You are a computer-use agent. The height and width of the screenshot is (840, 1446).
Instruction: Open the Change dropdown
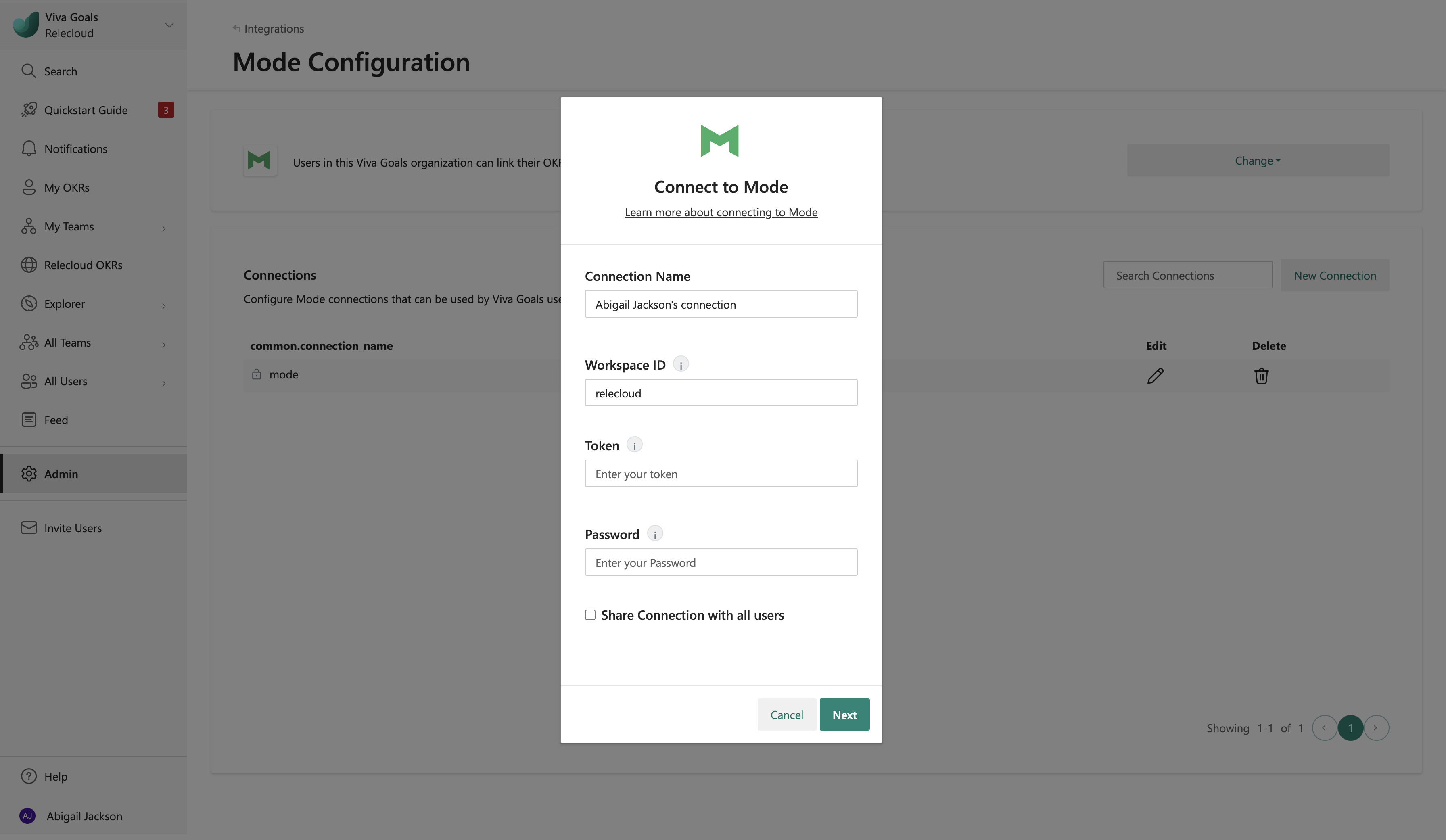coord(1257,161)
